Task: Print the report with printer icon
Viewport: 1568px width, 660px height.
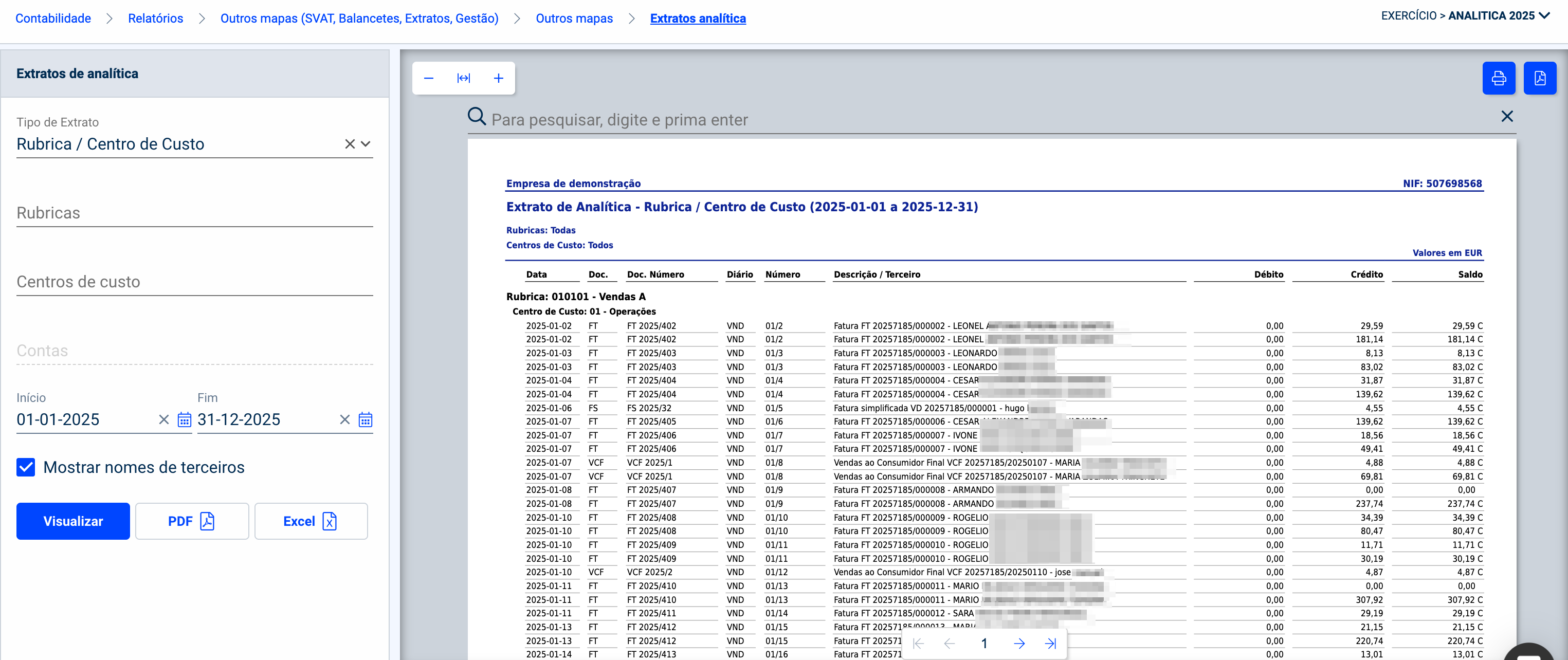Action: click(1499, 78)
